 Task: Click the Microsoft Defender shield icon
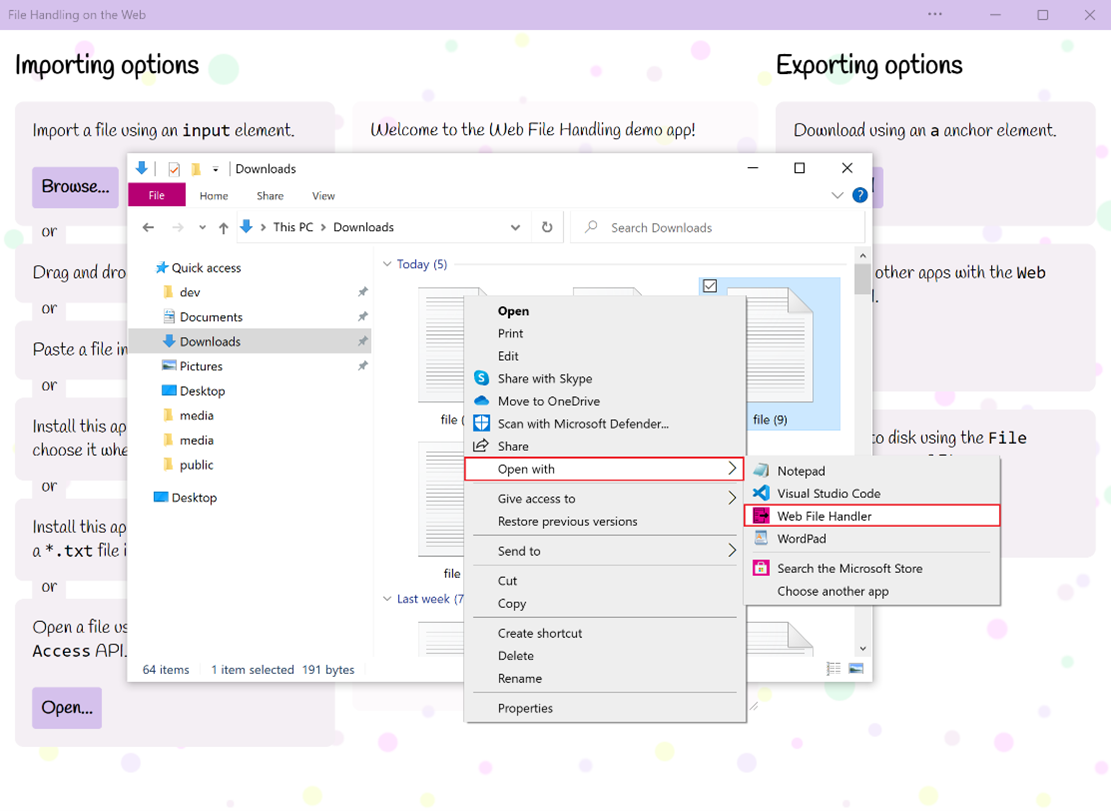481,424
